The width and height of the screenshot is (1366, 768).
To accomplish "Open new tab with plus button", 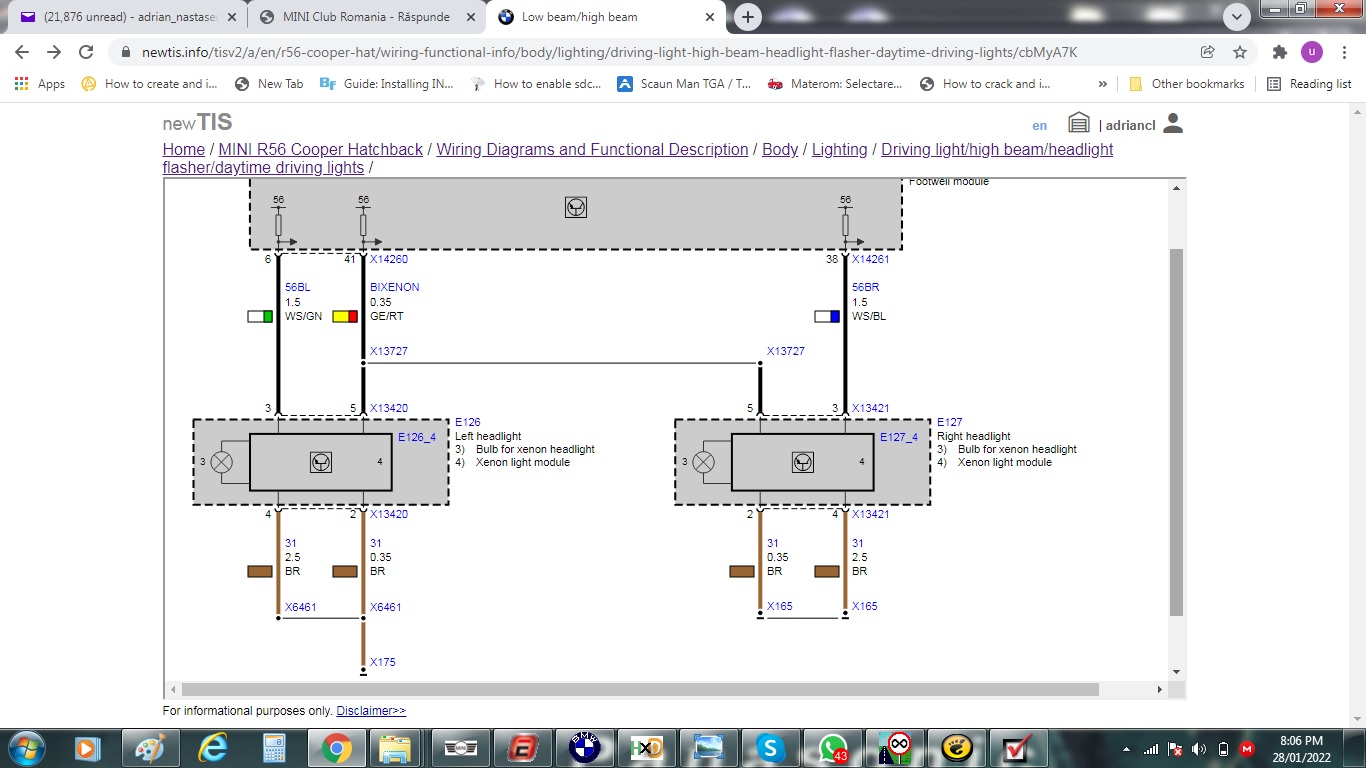I will [x=748, y=17].
